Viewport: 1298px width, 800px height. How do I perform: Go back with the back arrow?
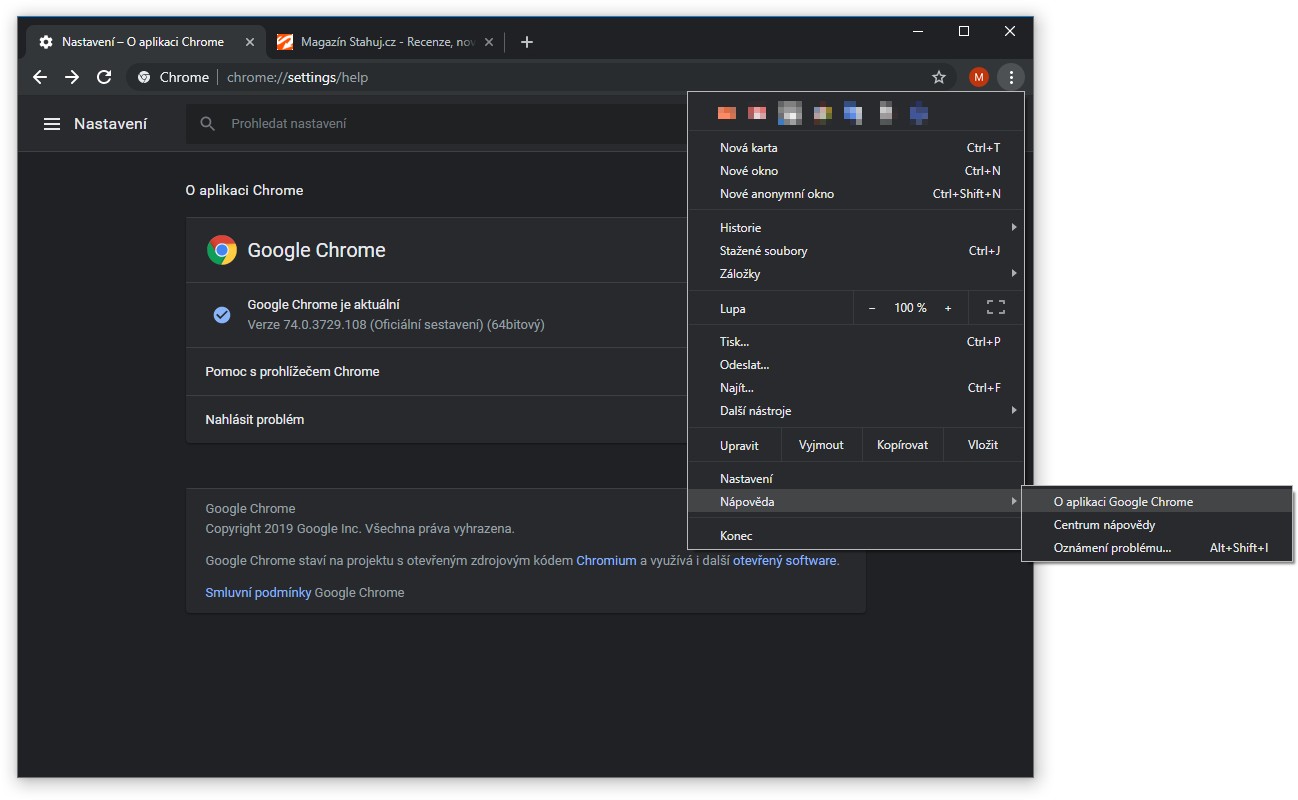pos(40,77)
